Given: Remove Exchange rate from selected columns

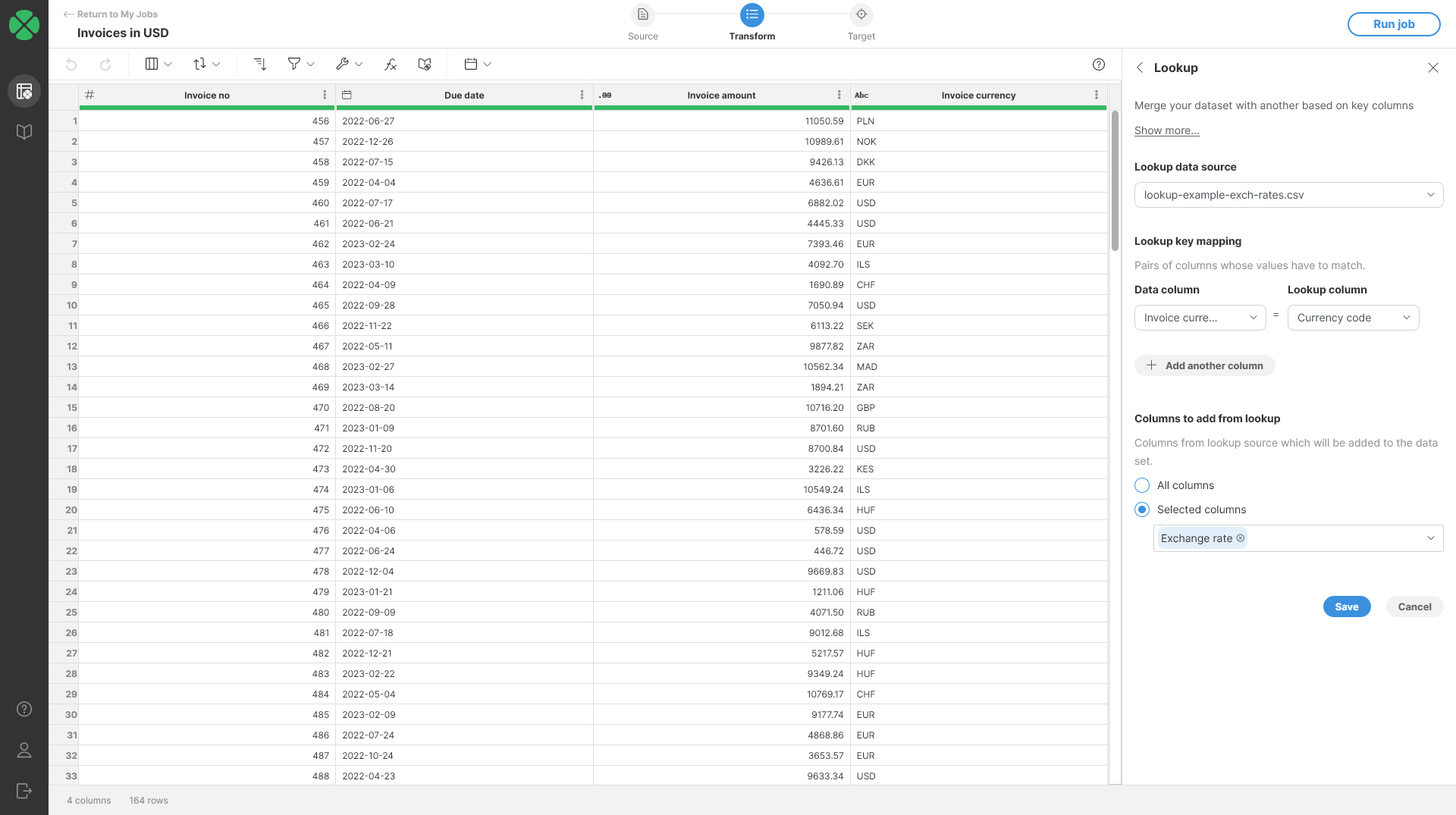Looking at the screenshot, I should [1241, 538].
